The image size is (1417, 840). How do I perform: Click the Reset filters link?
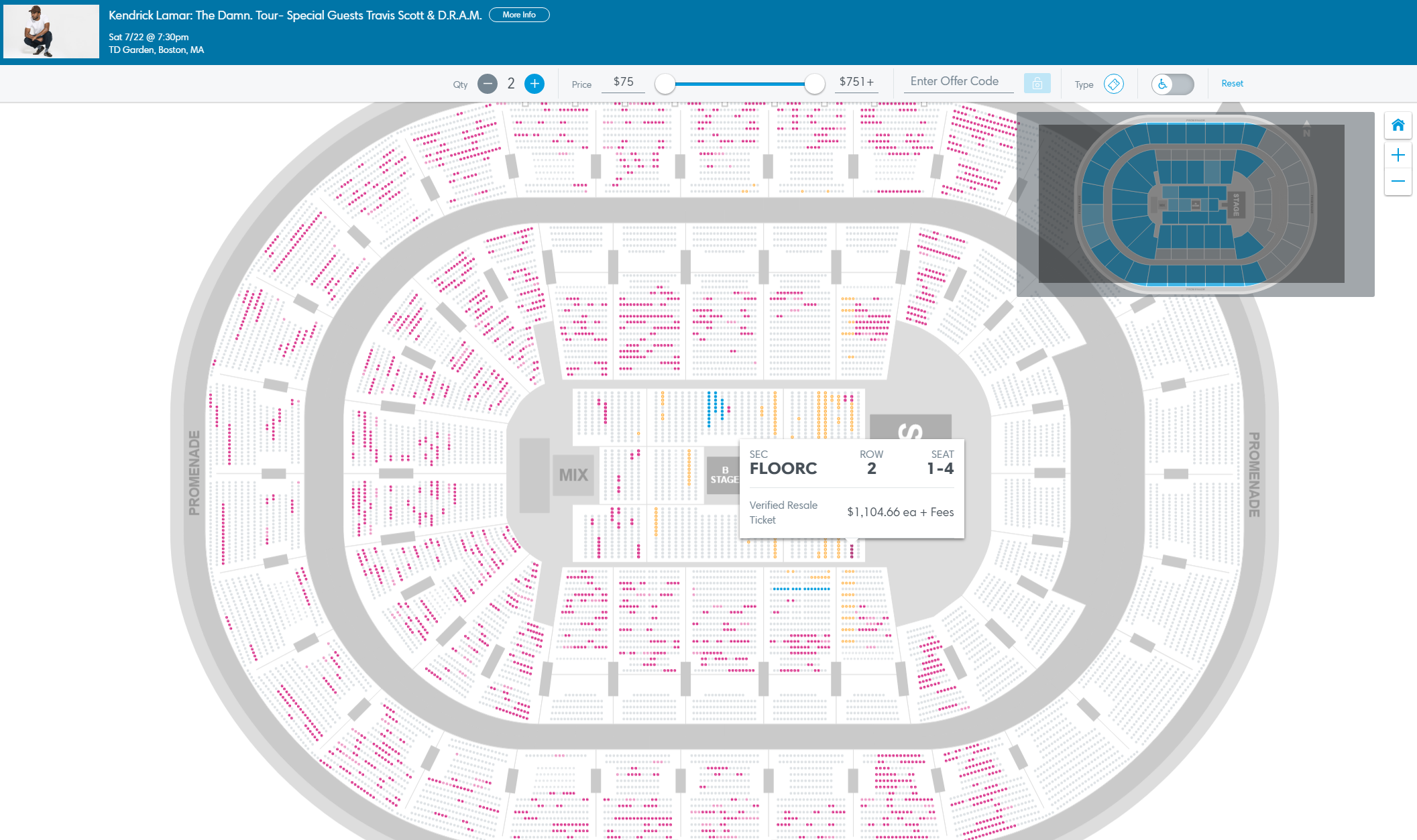point(1233,83)
